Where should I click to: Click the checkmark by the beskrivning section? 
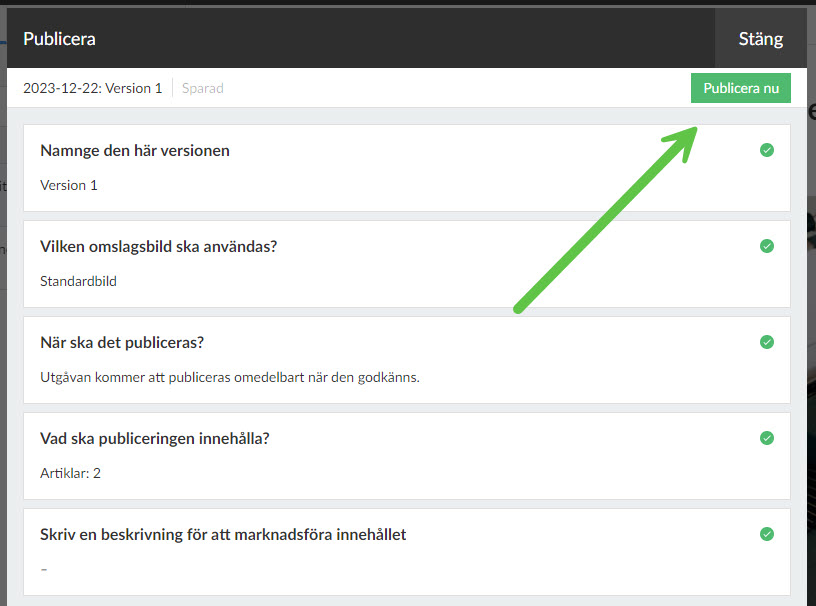[x=767, y=534]
